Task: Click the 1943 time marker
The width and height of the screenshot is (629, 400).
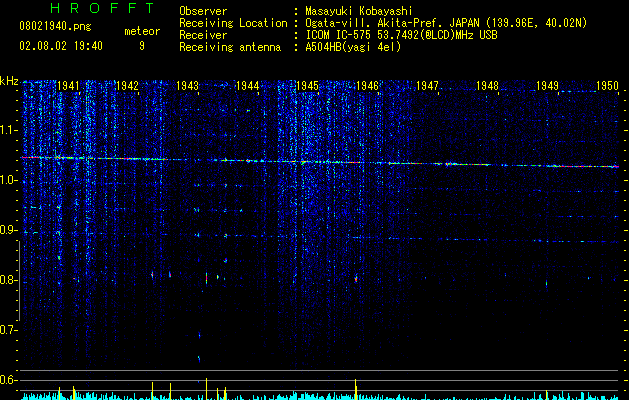Action: point(187,86)
